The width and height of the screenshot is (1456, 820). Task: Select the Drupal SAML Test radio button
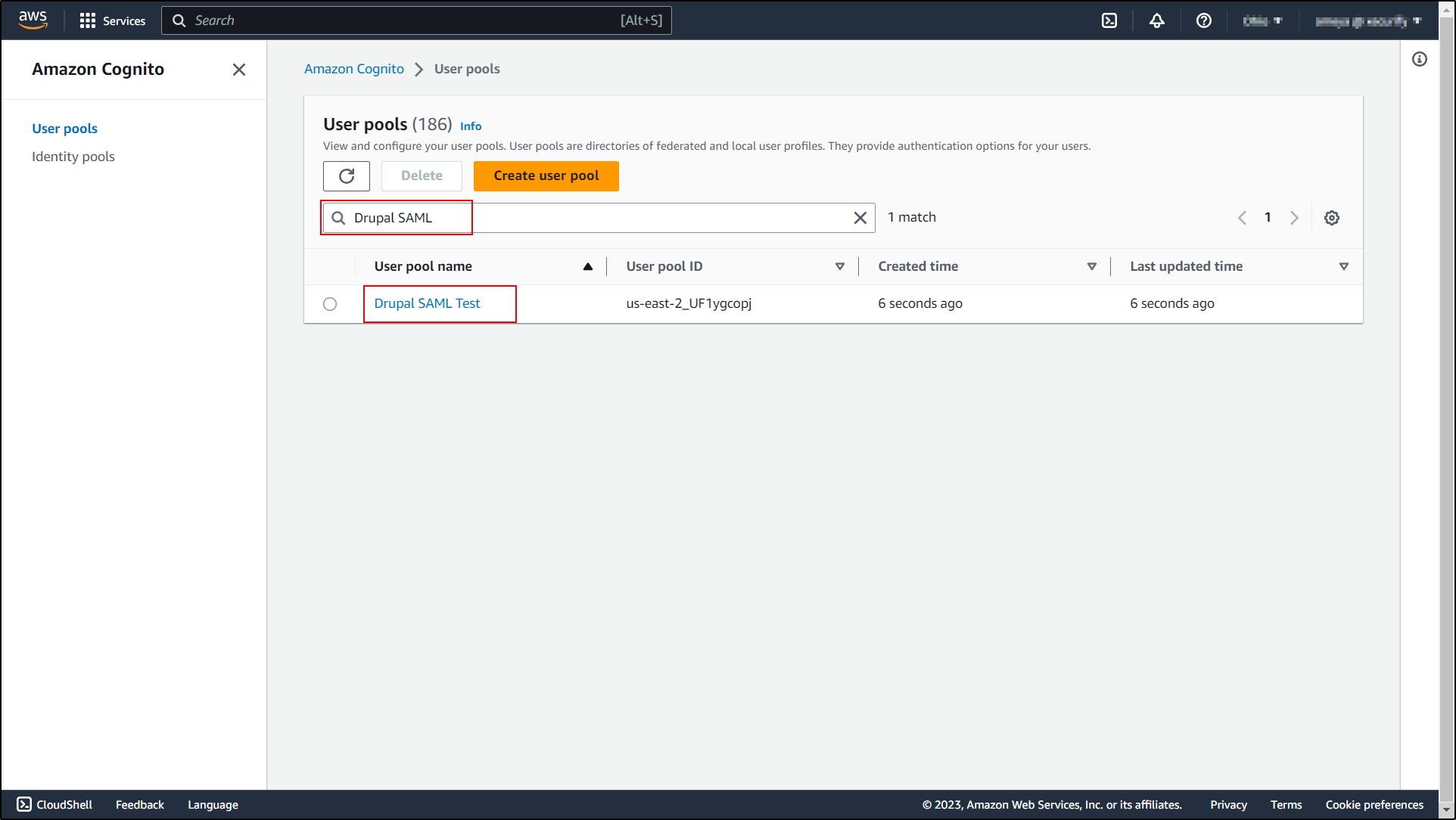[330, 304]
